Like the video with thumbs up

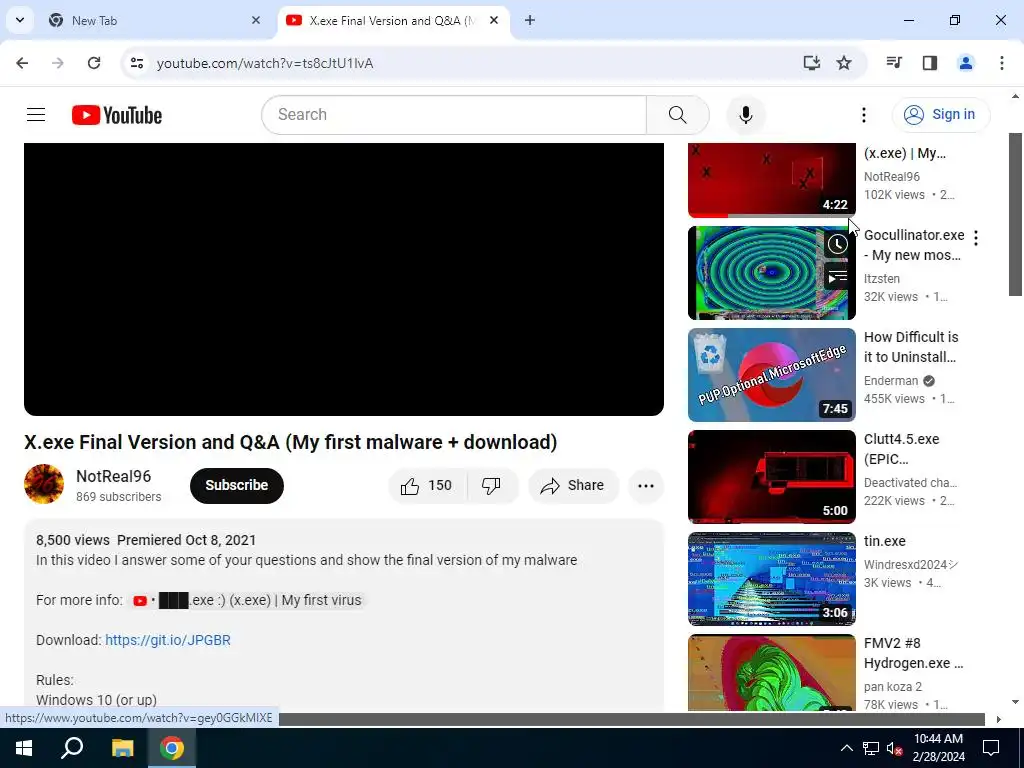(427, 485)
